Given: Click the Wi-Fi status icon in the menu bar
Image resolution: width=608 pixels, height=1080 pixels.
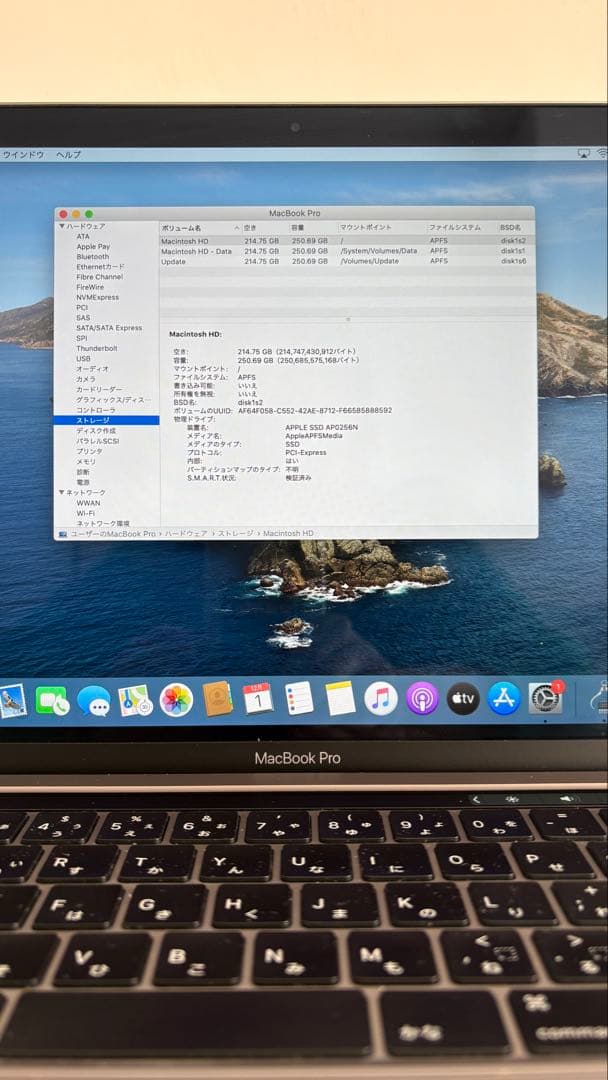Looking at the screenshot, I should click(x=602, y=154).
